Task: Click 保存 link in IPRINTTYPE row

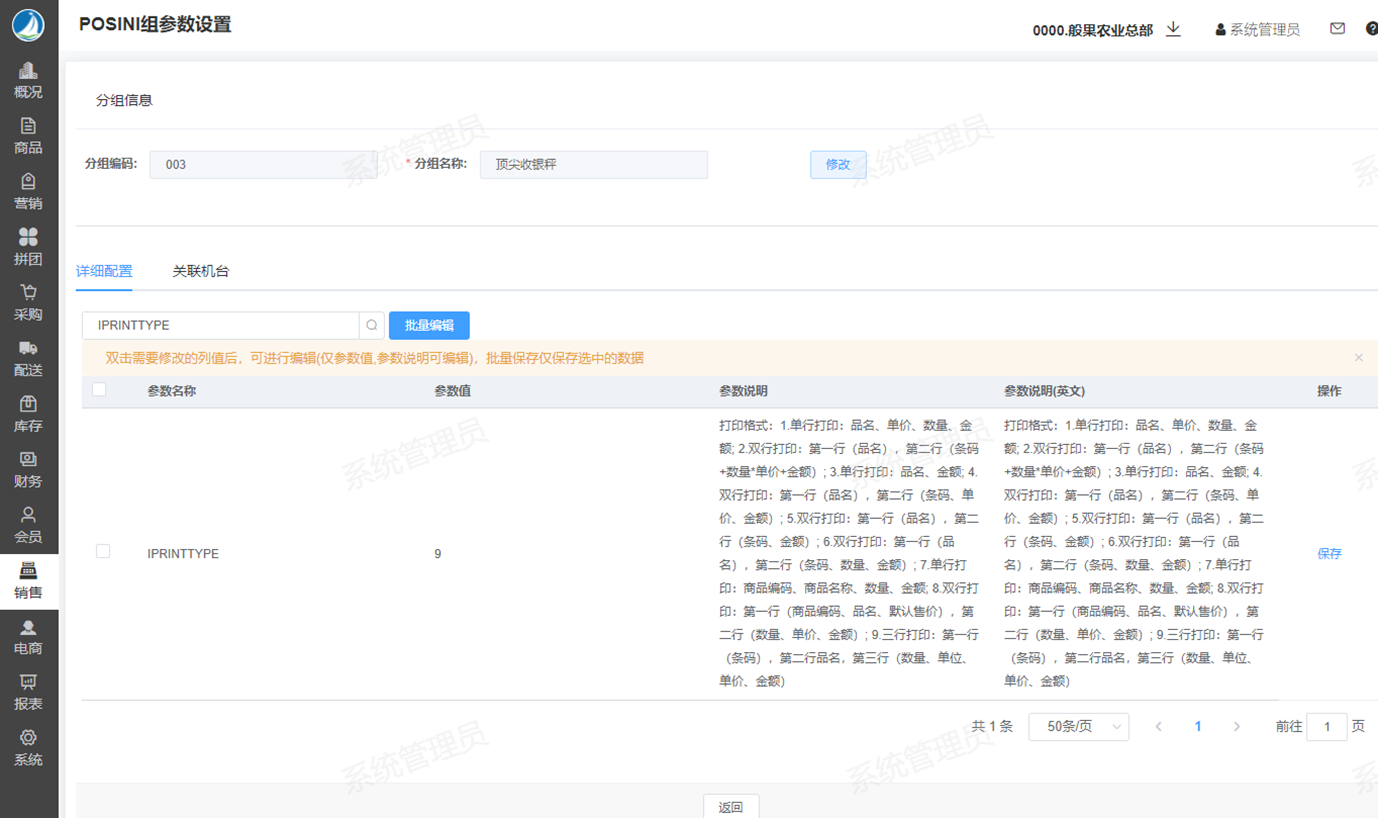Action: click(1329, 554)
